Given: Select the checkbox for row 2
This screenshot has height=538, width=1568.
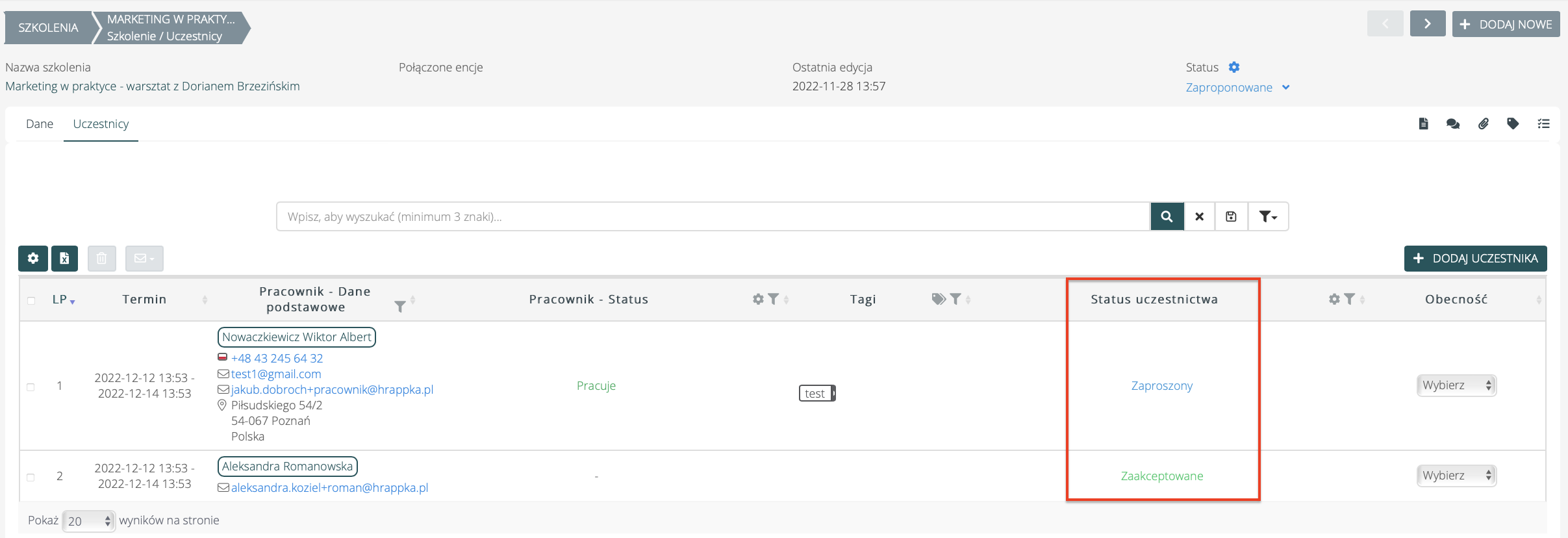Looking at the screenshot, I should (31, 477).
